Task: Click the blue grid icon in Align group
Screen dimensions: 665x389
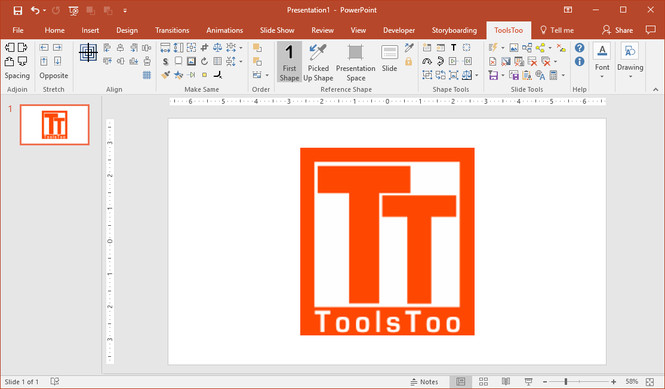Action: (147, 75)
